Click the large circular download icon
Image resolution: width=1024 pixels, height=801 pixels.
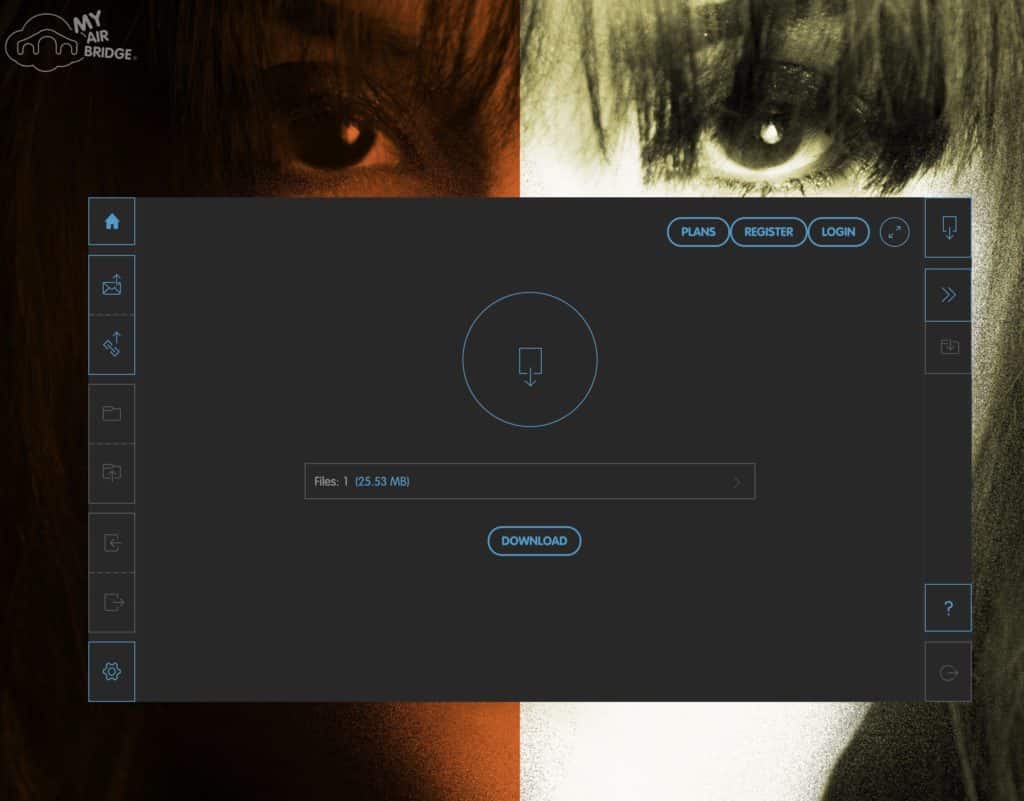point(530,360)
